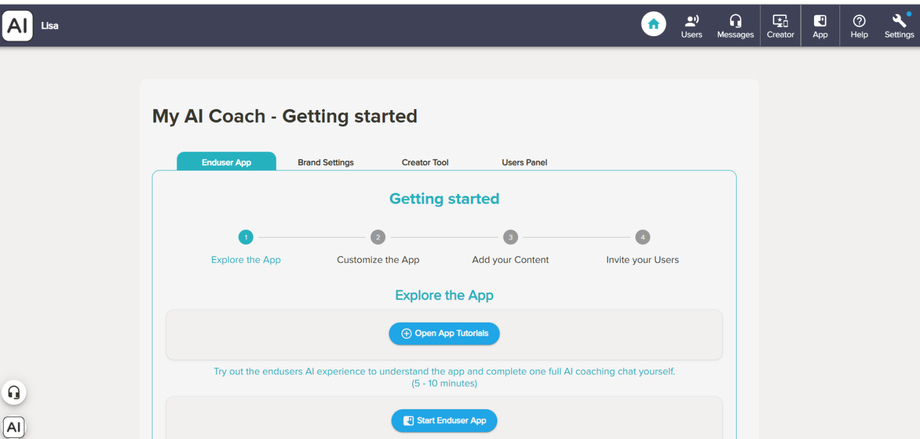Select step 3 Add your Content circle
Screen dimensions: 920x439
(510, 238)
